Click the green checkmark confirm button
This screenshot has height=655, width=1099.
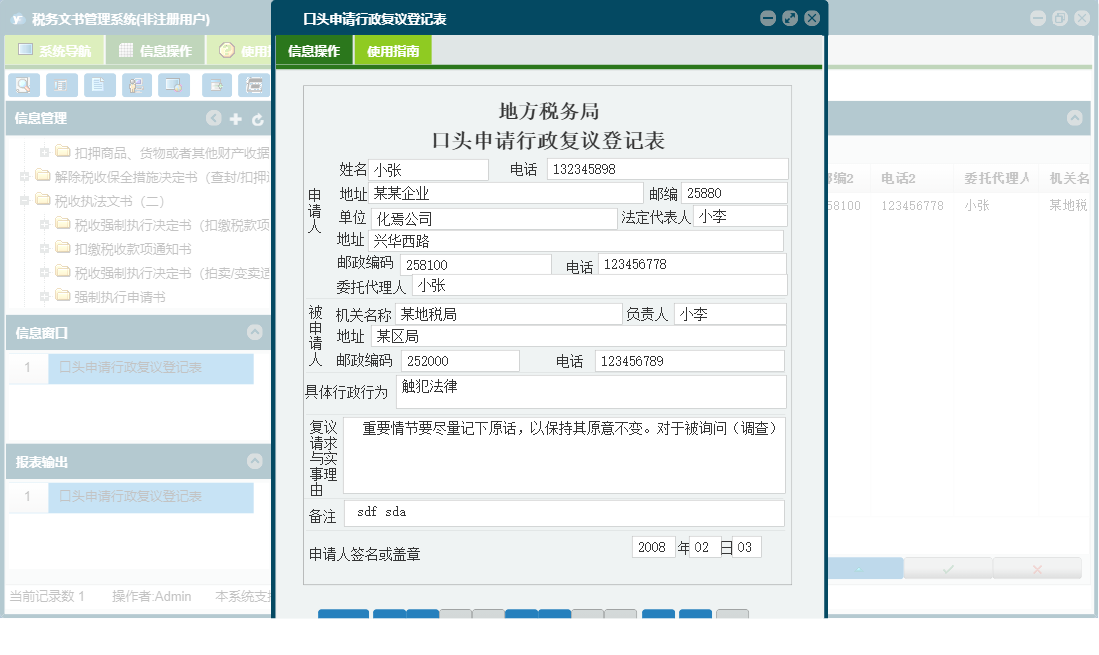click(946, 567)
